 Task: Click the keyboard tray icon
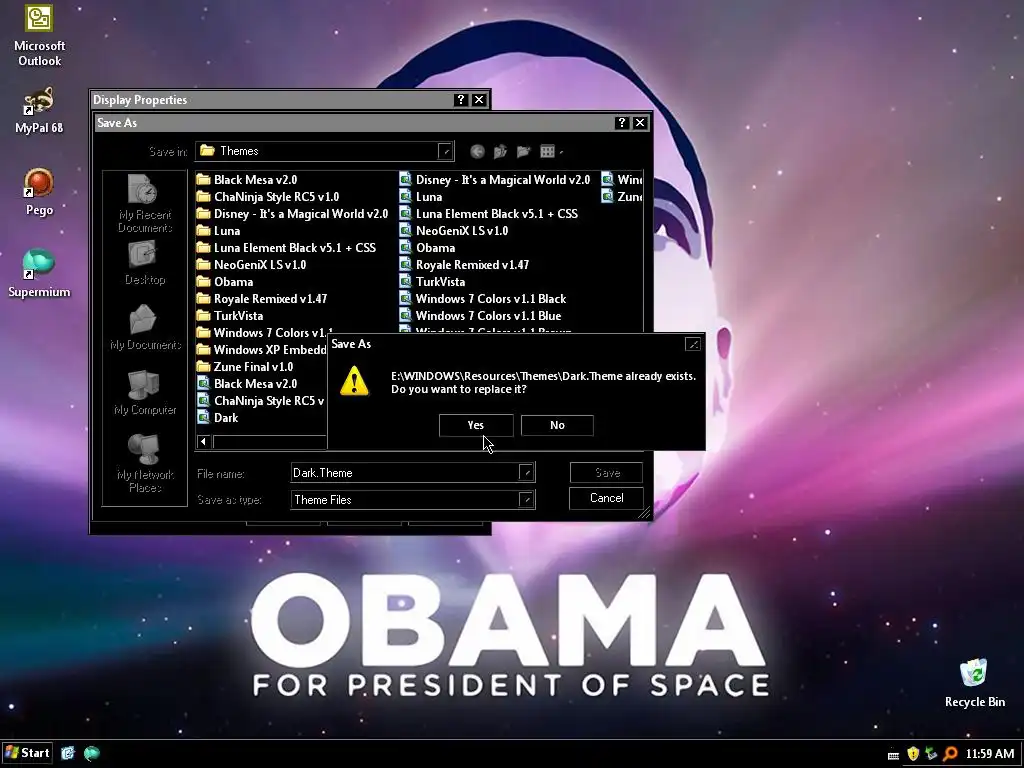(x=893, y=755)
